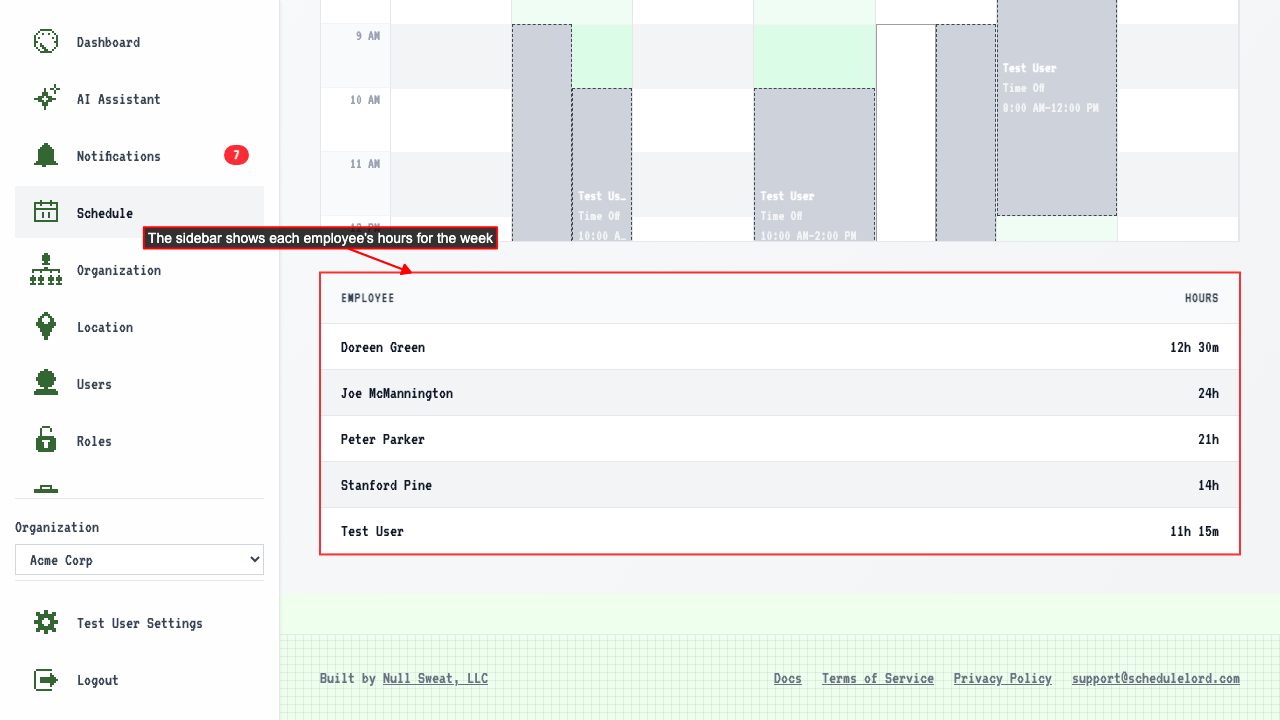The height and width of the screenshot is (720, 1280).
Task: Open the Terms of Service link
Action: [x=878, y=678]
